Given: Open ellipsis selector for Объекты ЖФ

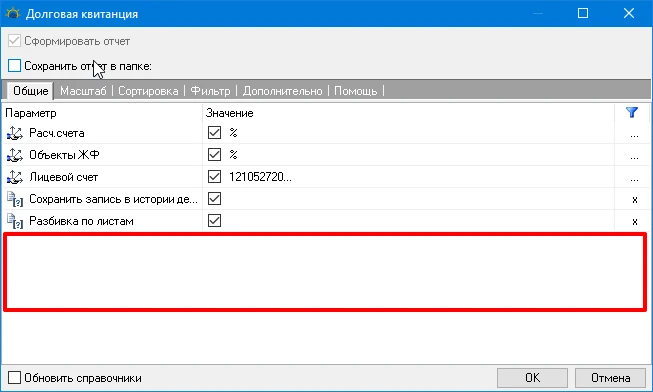Looking at the screenshot, I should (634, 157).
